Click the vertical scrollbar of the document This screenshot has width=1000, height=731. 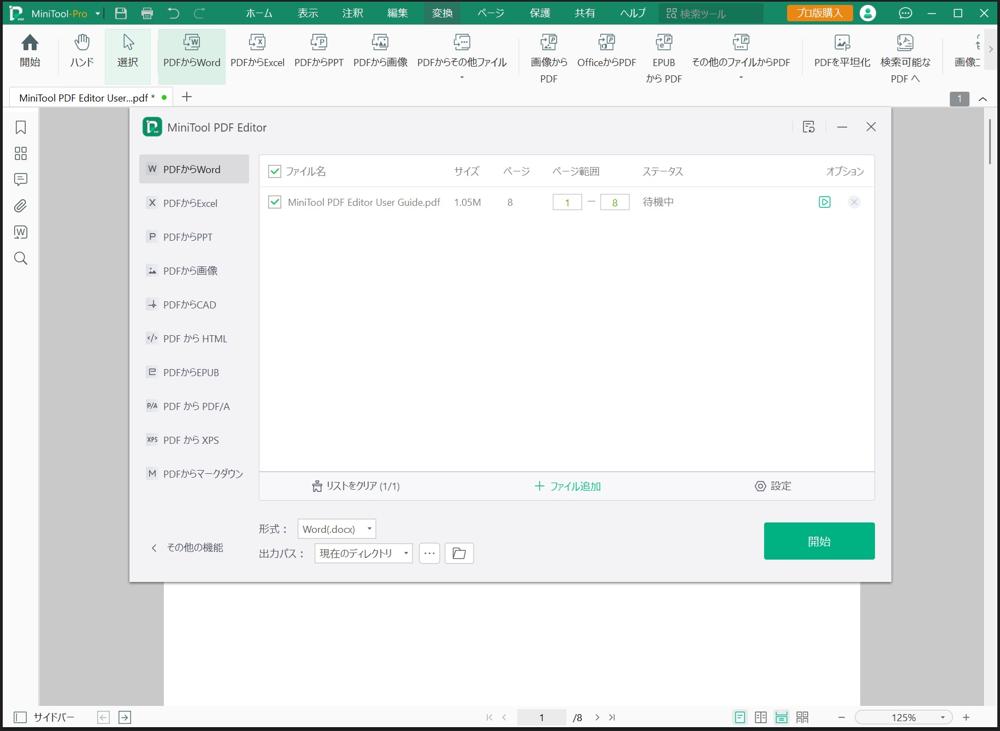[989, 142]
